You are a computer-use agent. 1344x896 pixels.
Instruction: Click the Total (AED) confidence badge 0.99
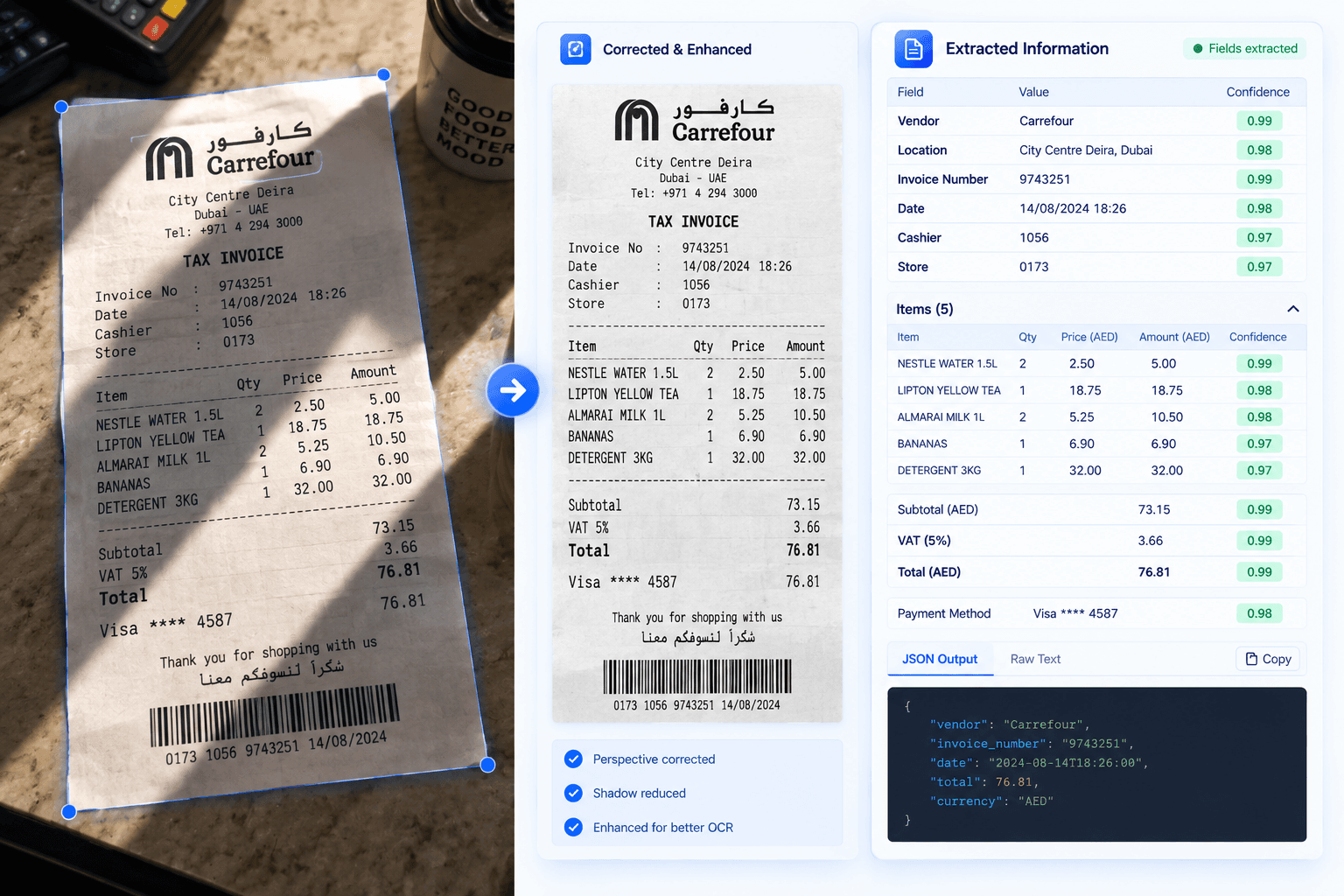(x=1260, y=572)
